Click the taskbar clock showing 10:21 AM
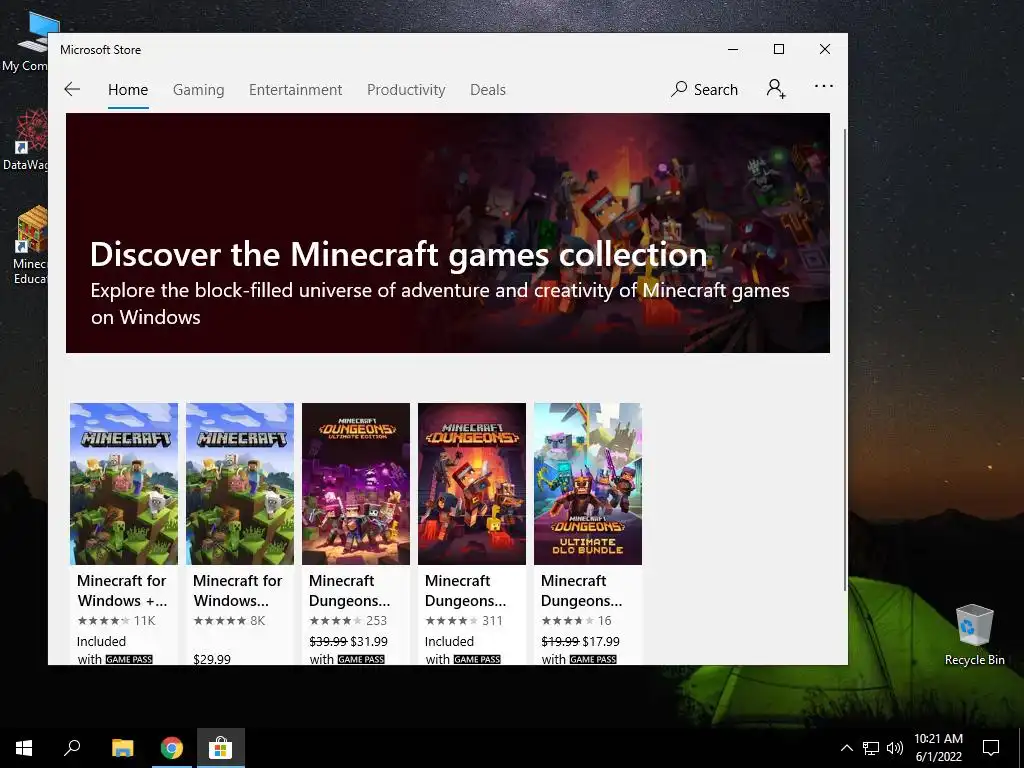Viewport: 1024px width, 768px height. click(x=938, y=748)
